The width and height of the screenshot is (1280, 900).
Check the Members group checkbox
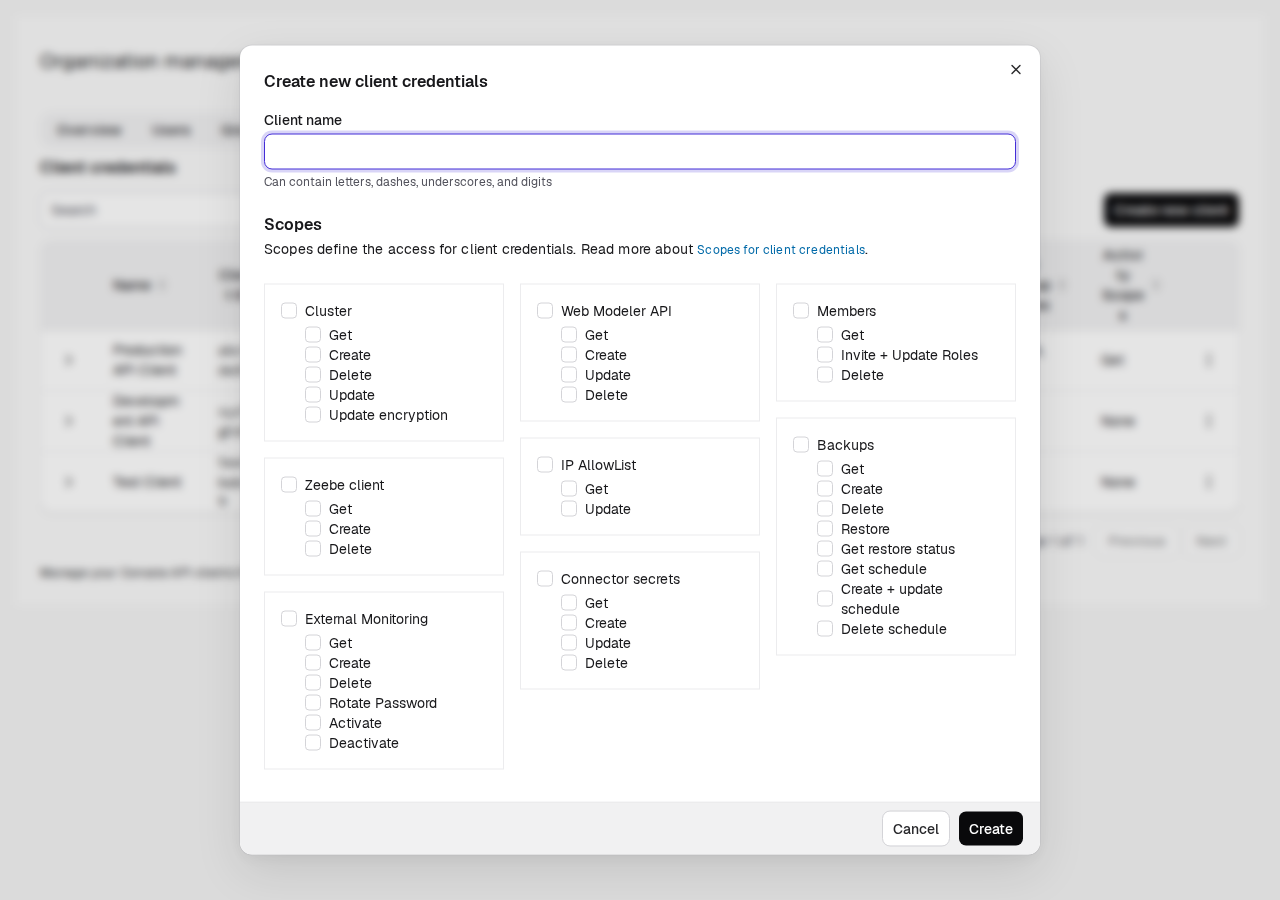[x=801, y=311]
